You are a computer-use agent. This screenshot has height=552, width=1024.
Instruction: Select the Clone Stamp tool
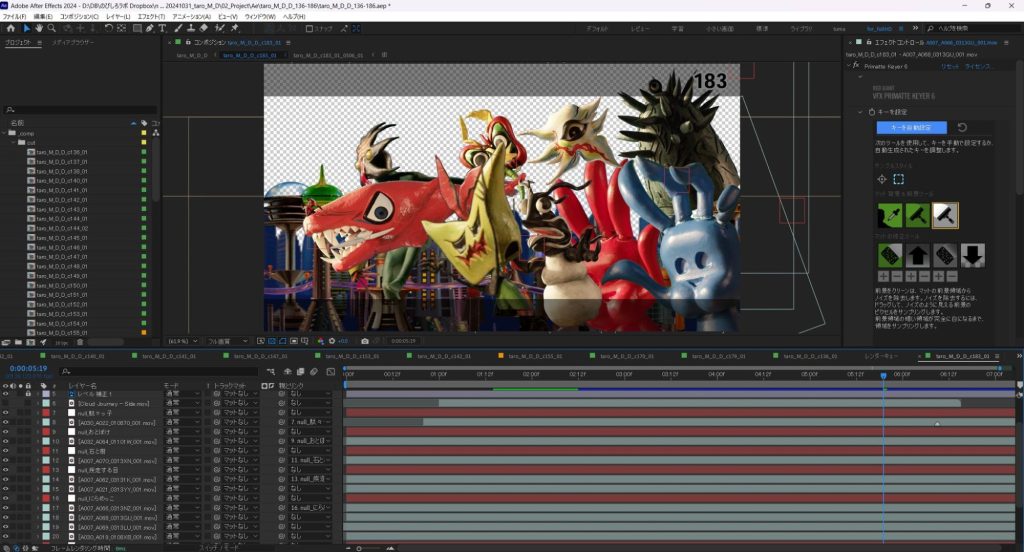coord(191,29)
